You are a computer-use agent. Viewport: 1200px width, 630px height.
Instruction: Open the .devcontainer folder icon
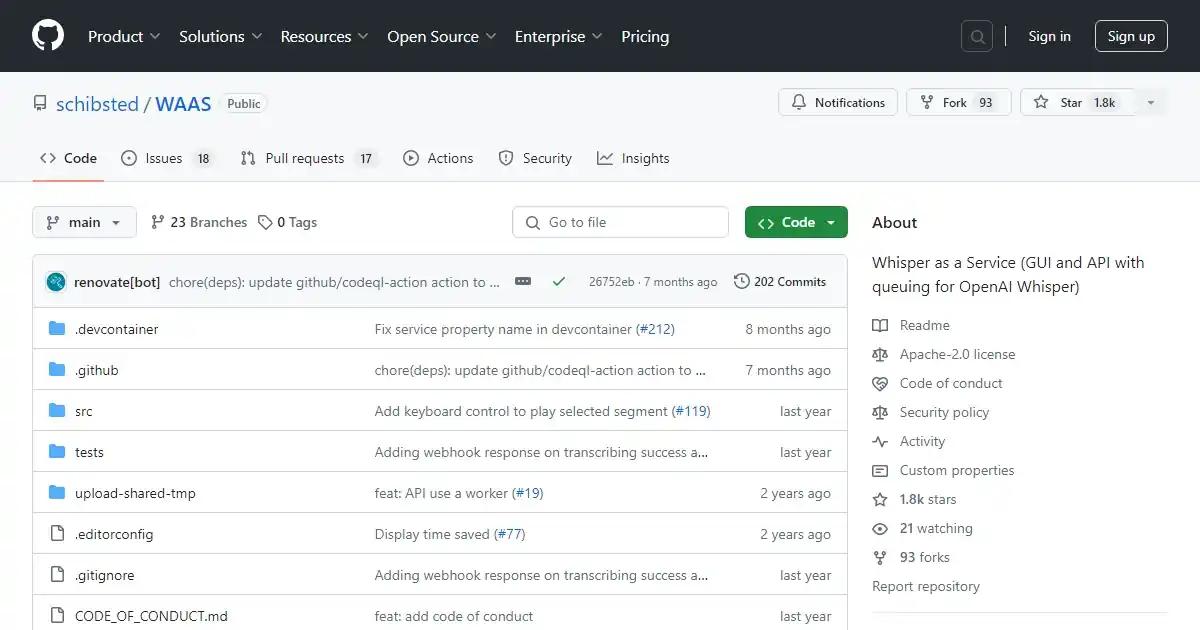57,329
